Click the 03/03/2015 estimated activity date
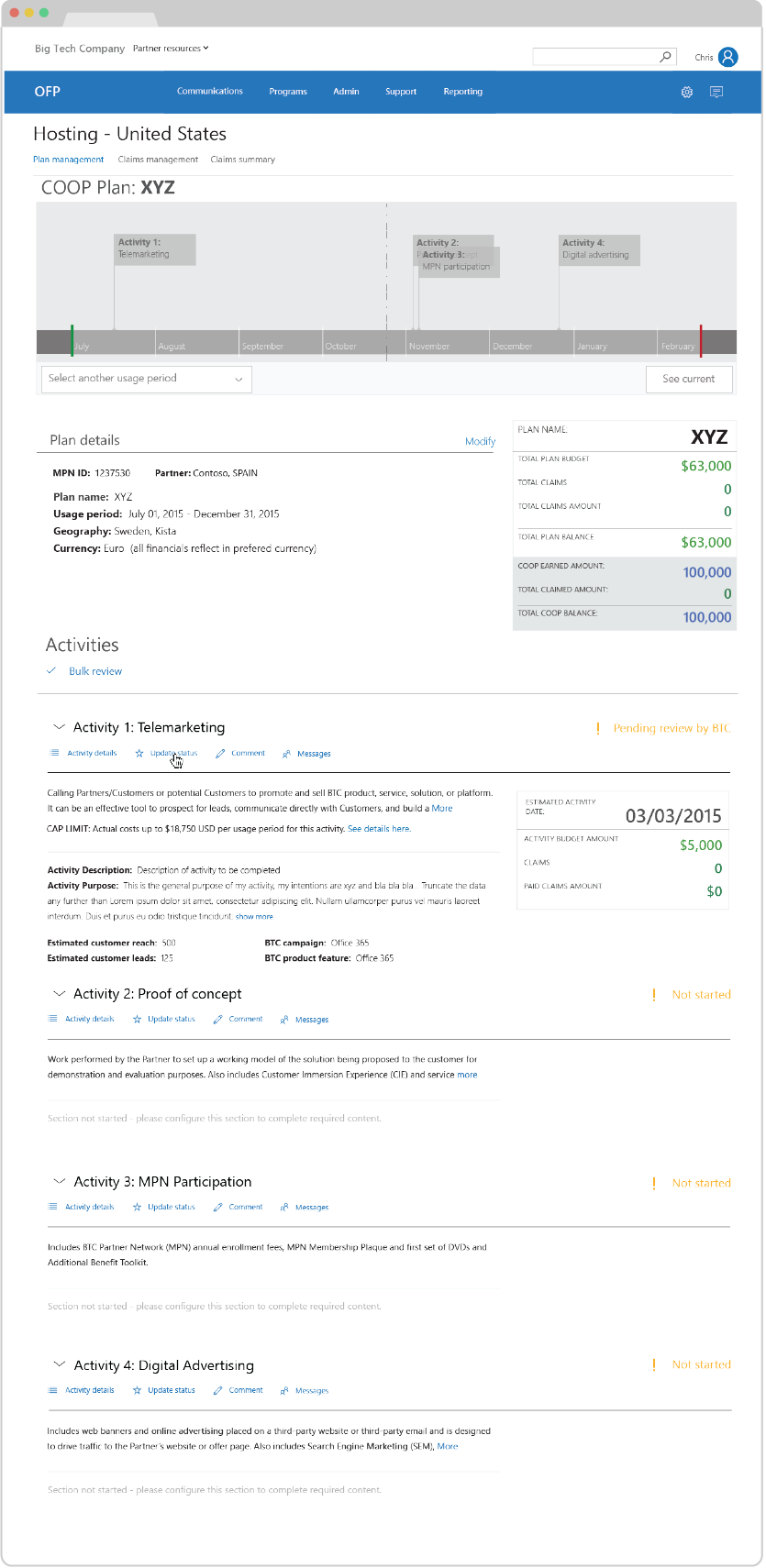Image resolution: width=766 pixels, height=1568 pixels. coord(673,816)
